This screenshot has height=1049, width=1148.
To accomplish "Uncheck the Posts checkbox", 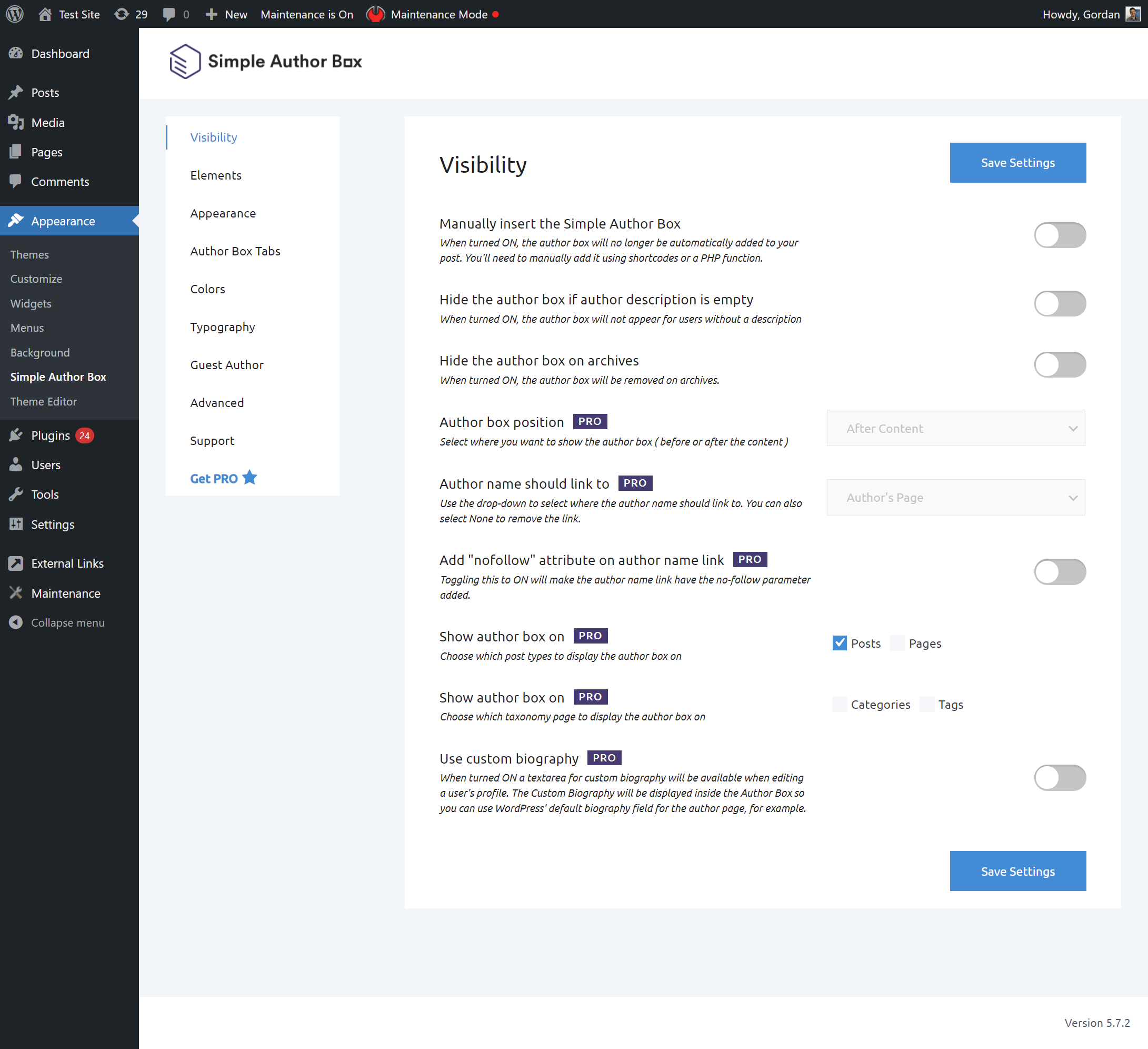I will coord(840,643).
